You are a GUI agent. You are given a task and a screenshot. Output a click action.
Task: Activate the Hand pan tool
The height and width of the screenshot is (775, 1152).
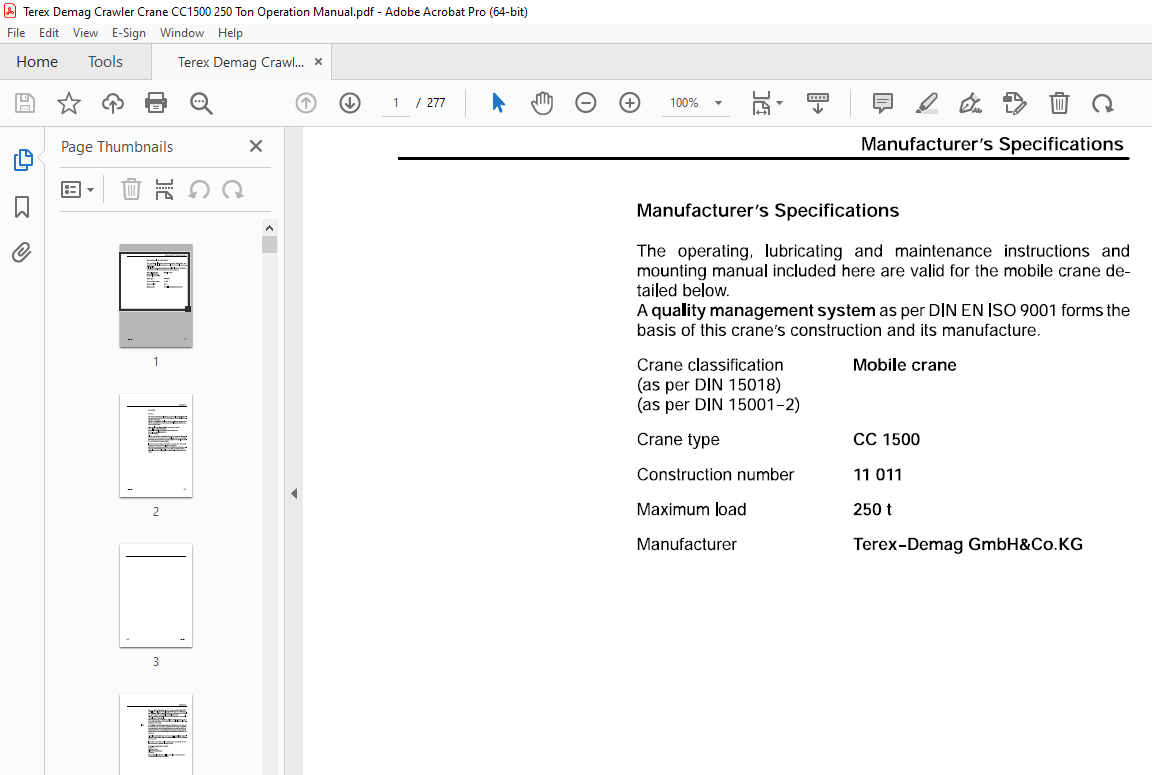(542, 103)
